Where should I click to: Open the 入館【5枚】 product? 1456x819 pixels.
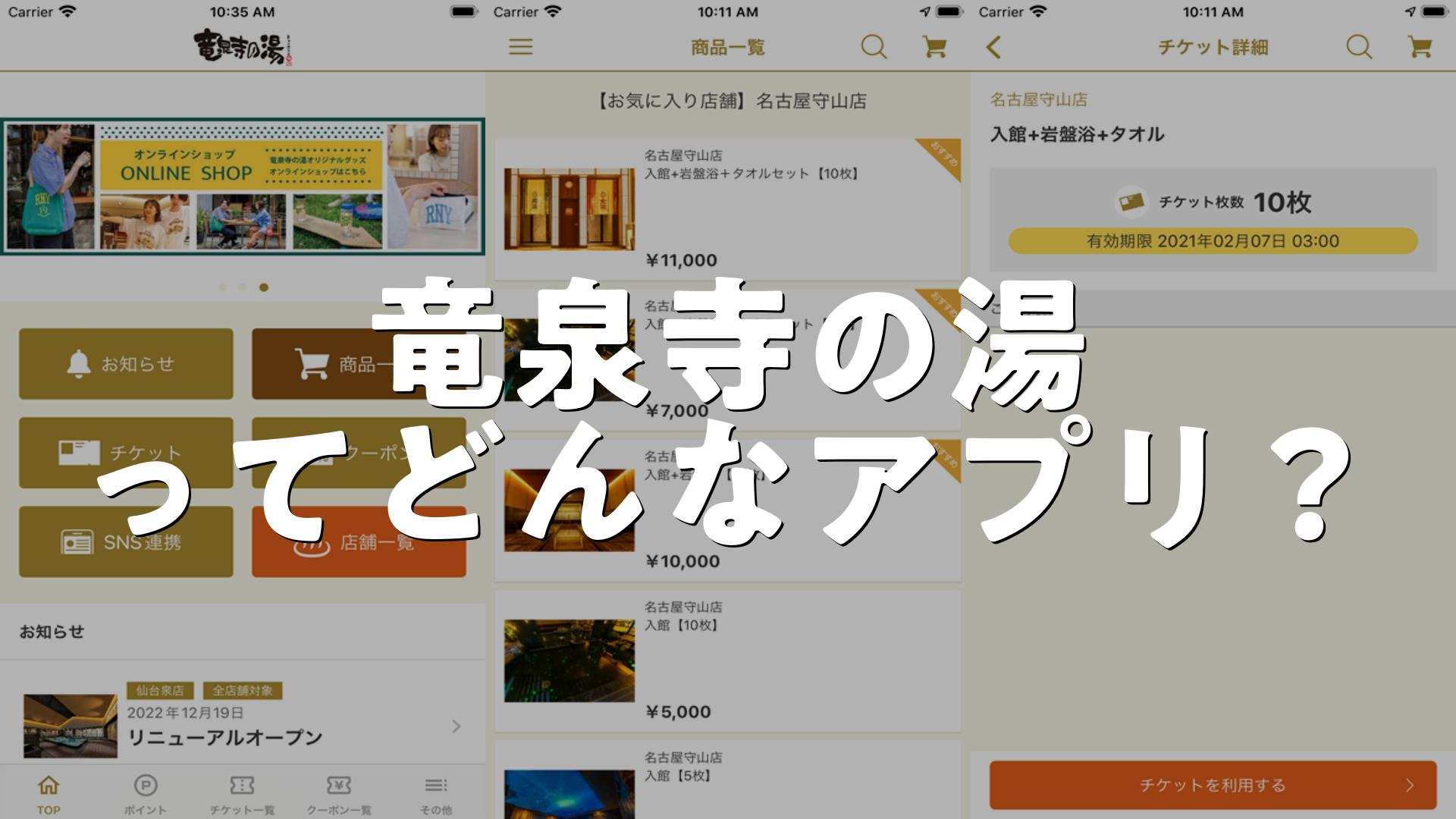(x=728, y=780)
